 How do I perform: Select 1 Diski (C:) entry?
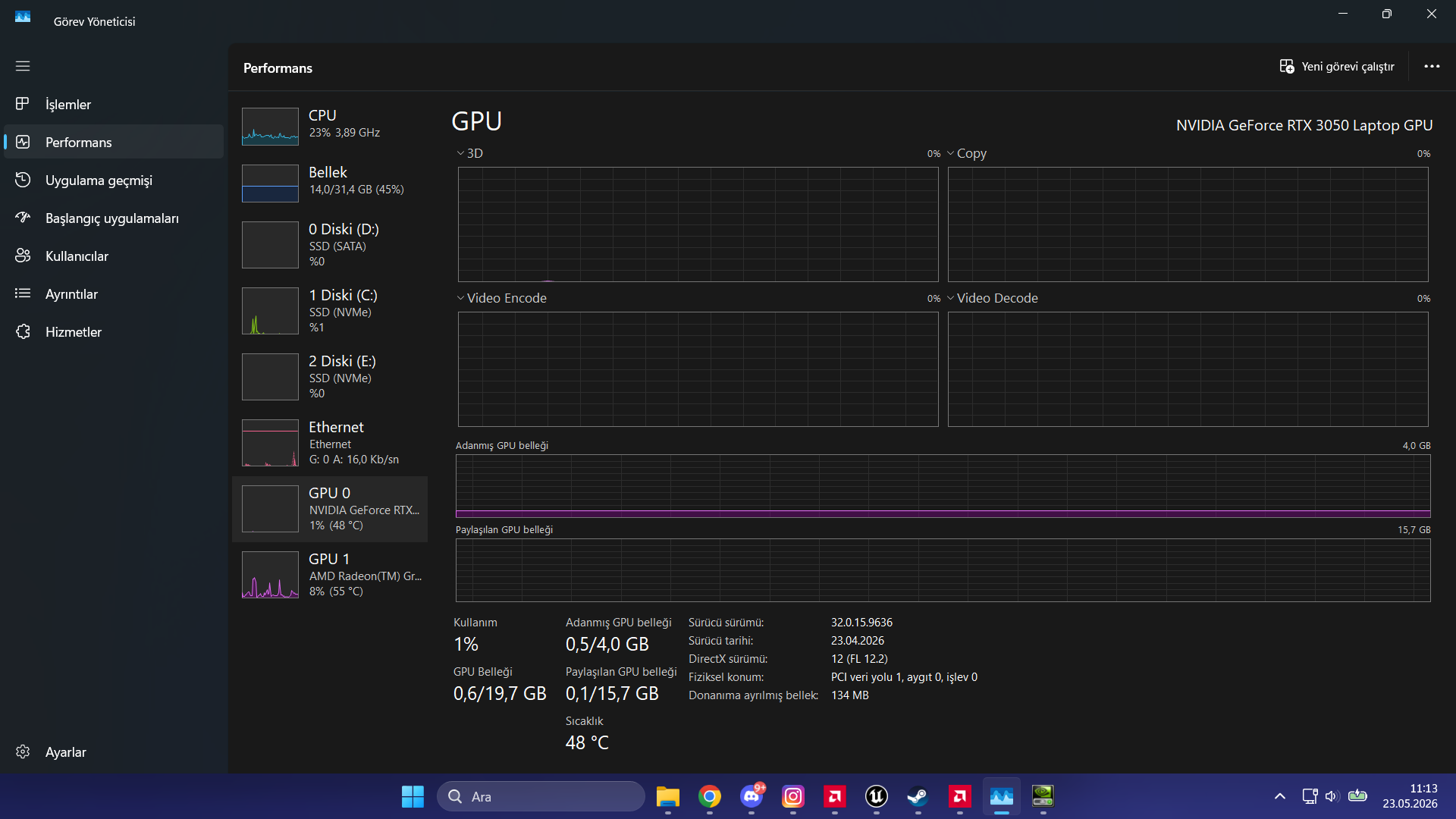330,310
